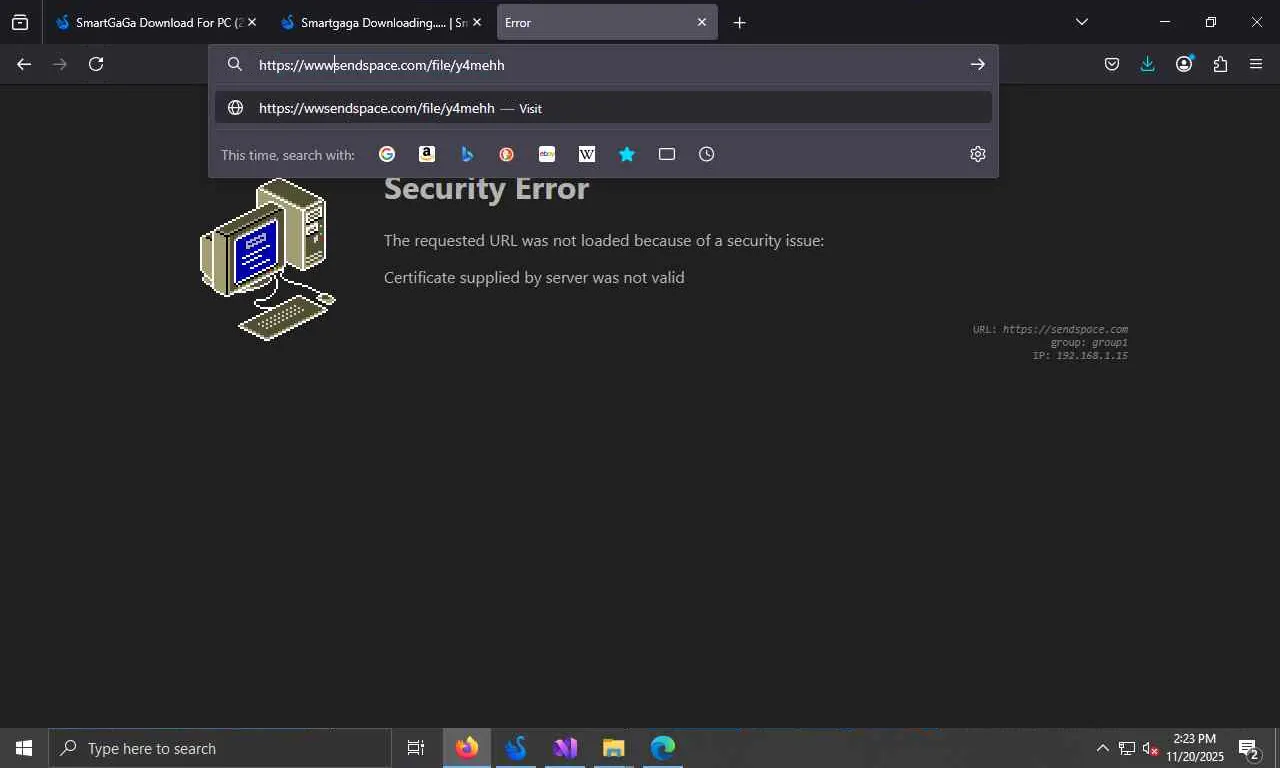Open Microsoft Edge from the taskbar
The width and height of the screenshot is (1280, 768).
pyautogui.click(x=663, y=748)
